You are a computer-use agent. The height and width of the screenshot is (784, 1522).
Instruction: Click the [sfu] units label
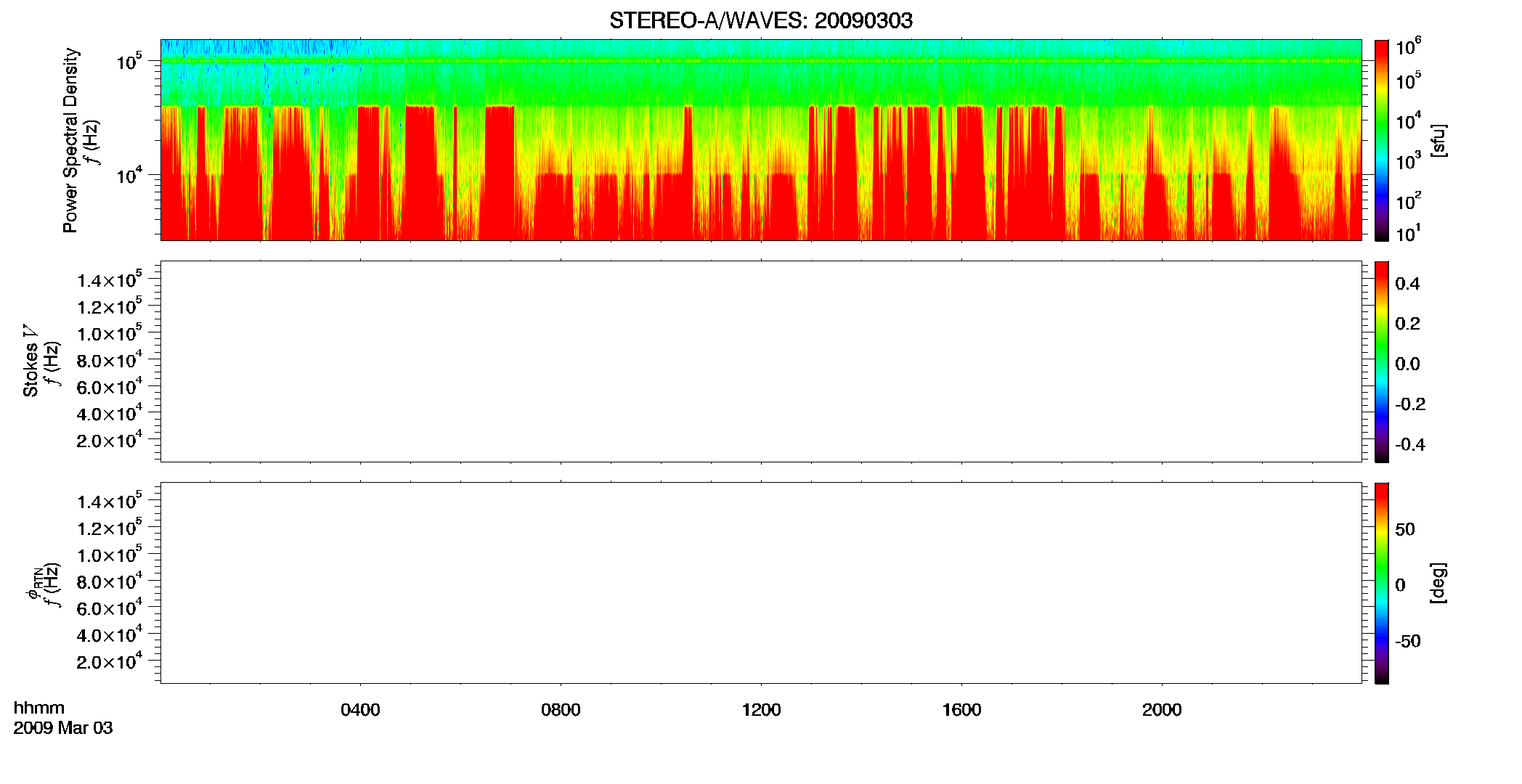1438,140
